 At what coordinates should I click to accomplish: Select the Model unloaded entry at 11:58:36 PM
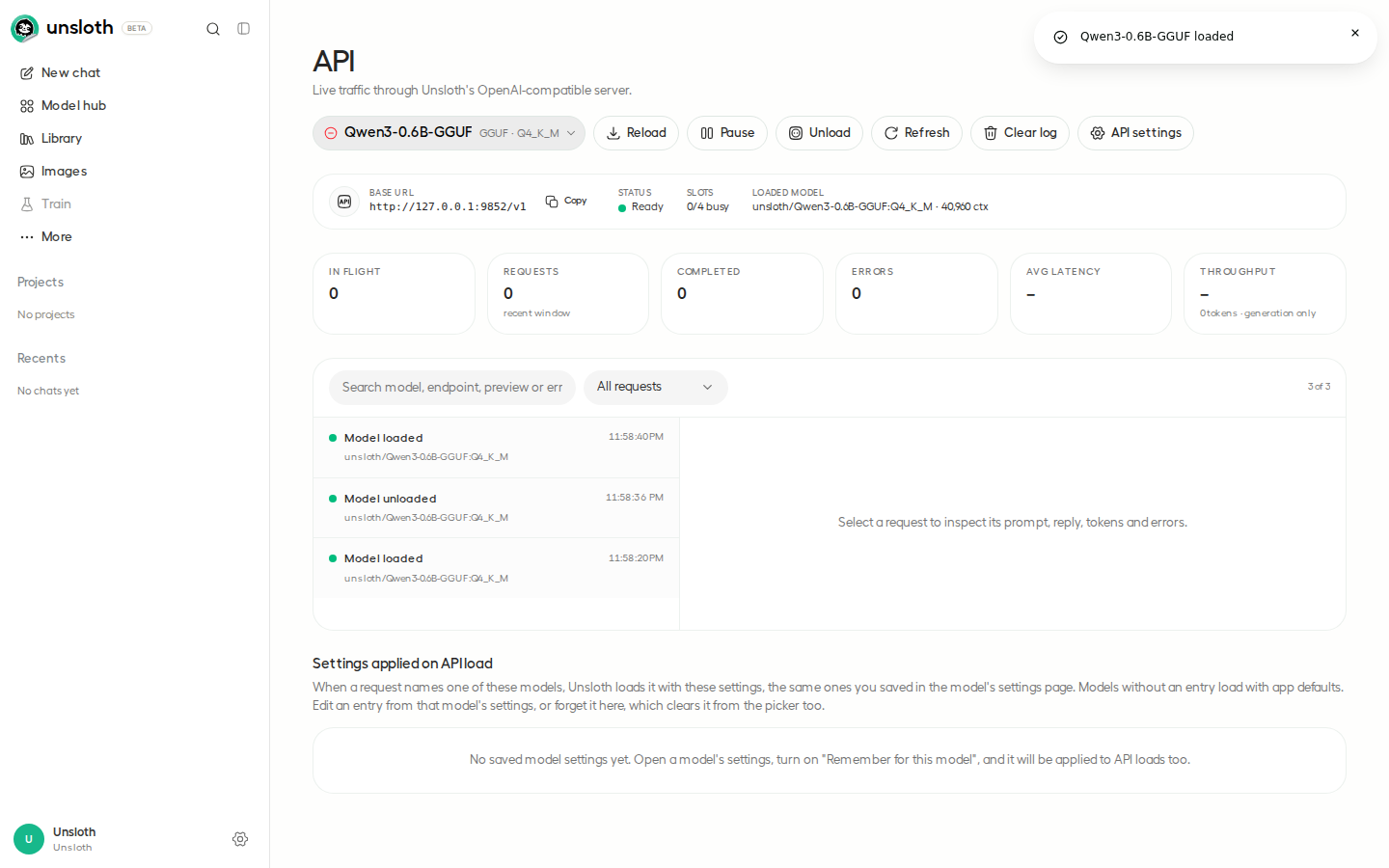click(x=496, y=508)
